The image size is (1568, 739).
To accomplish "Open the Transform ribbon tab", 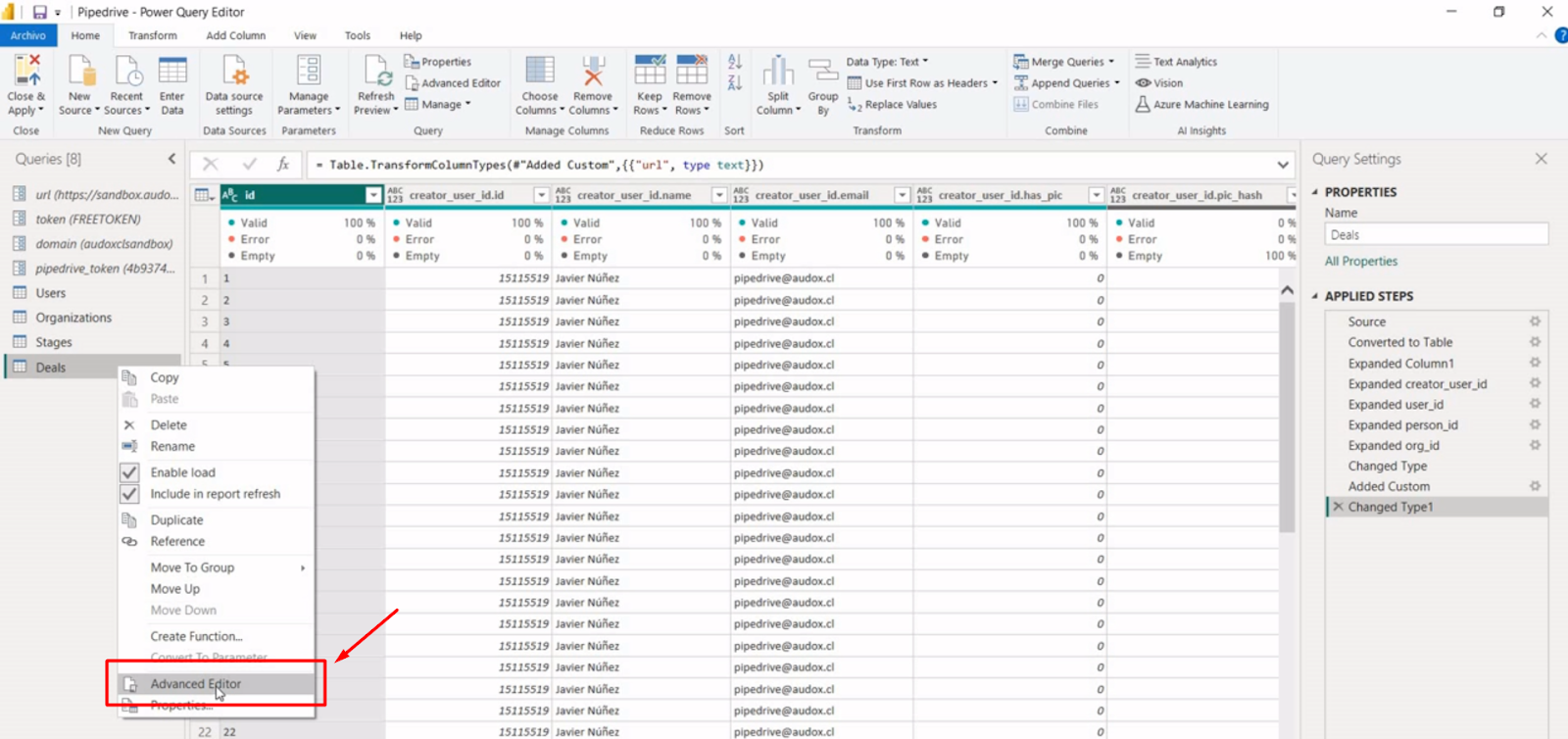I will [153, 35].
